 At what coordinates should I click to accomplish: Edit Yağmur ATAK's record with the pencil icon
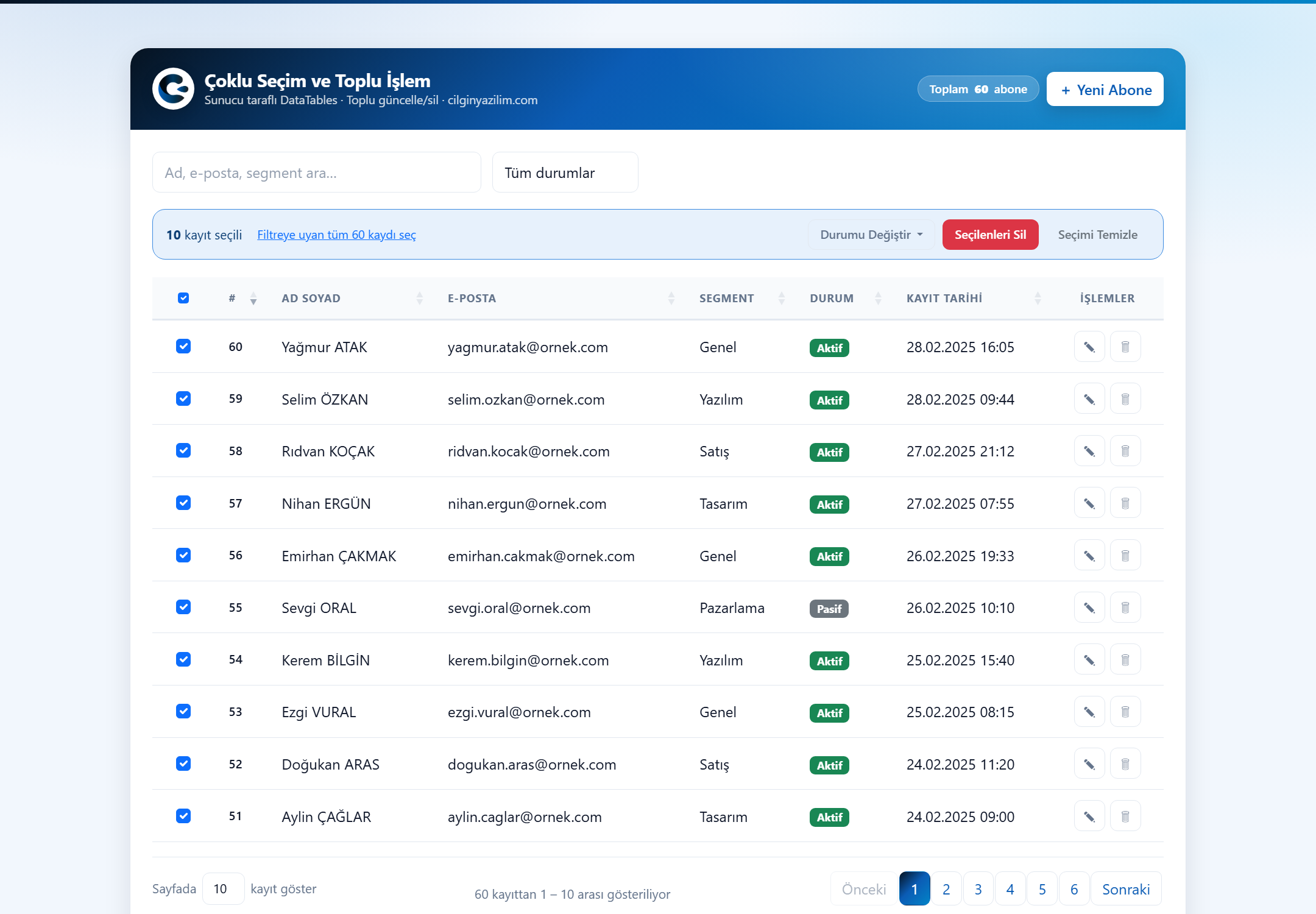pos(1089,347)
